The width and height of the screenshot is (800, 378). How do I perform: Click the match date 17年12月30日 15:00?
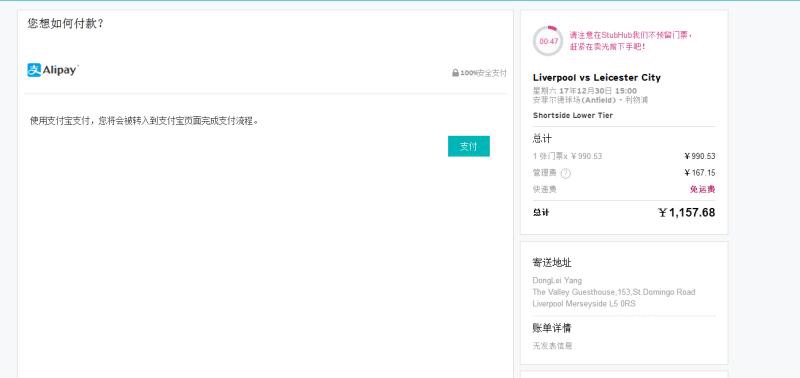pyautogui.click(x=597, y=91)
